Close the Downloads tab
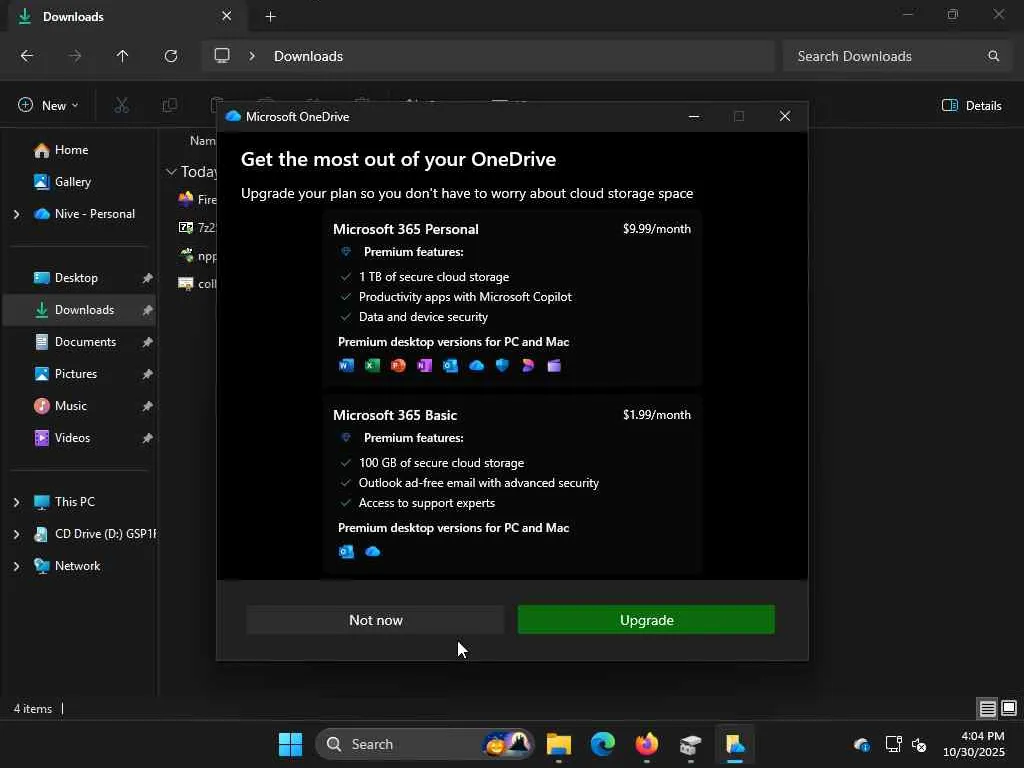Image resolution: width=1024 pixels, height=768 pixels. tap(226, 16)
